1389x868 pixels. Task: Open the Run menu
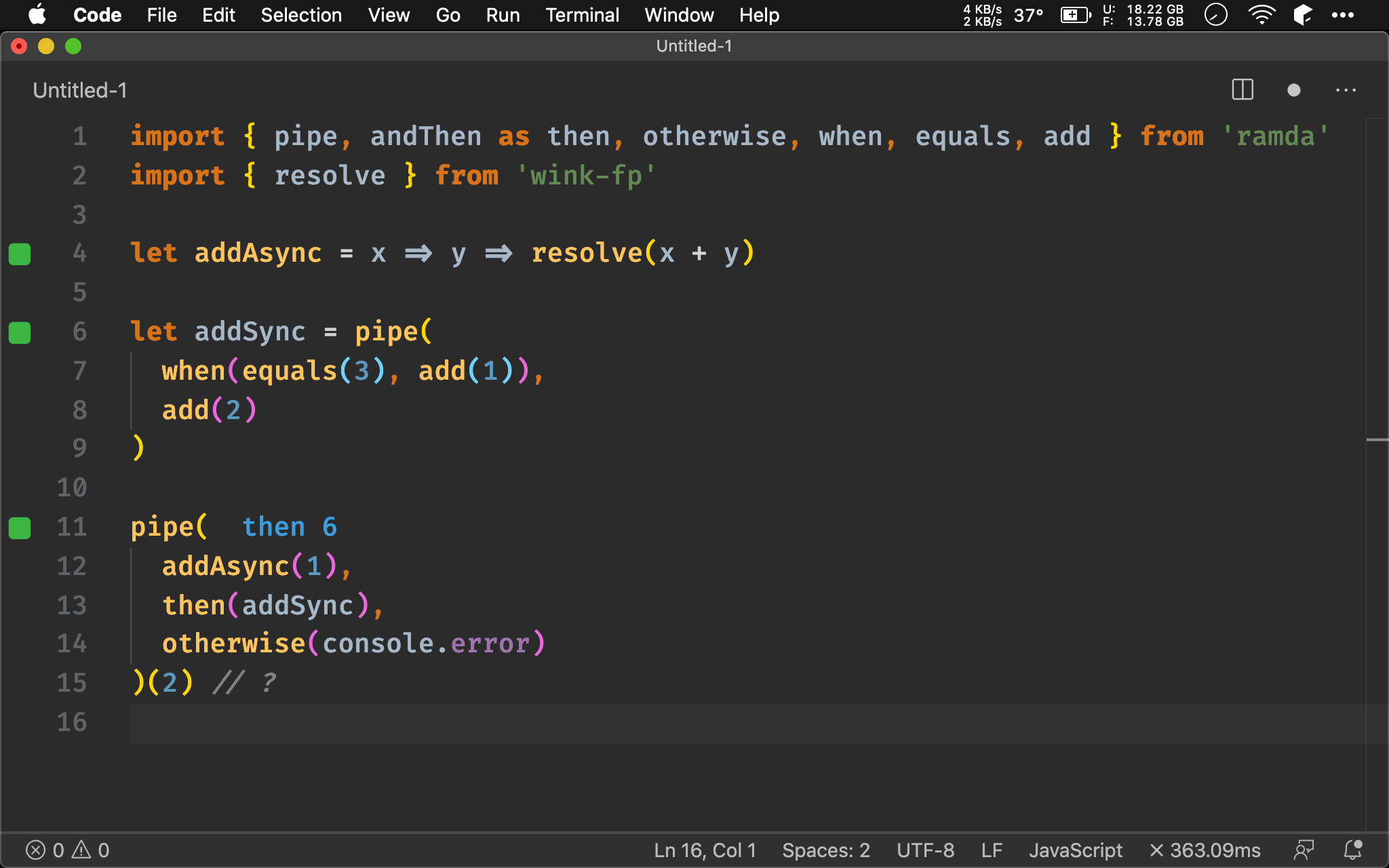point(503,15)
